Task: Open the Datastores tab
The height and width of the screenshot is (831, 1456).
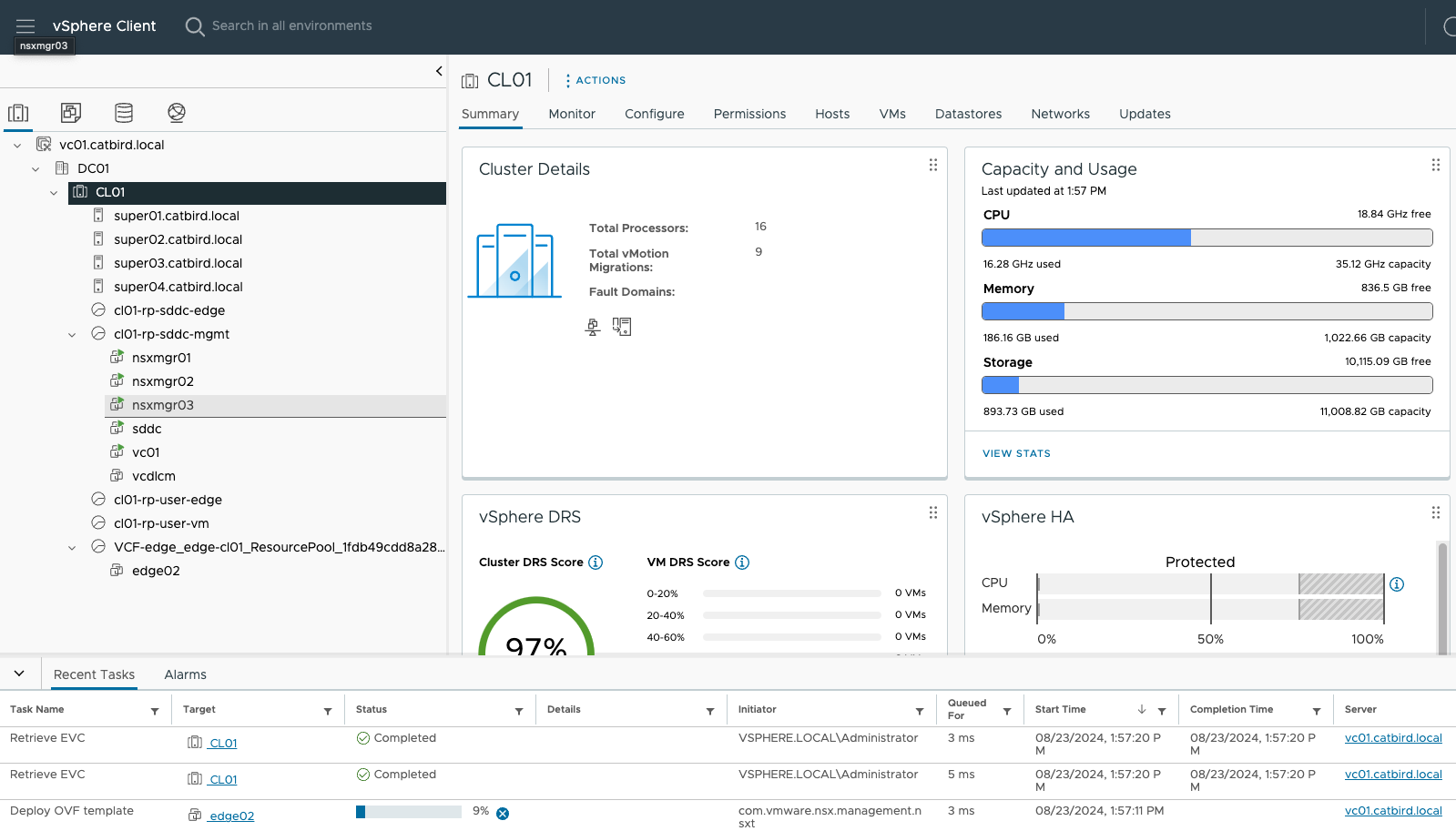Action: tap(968, 114)
